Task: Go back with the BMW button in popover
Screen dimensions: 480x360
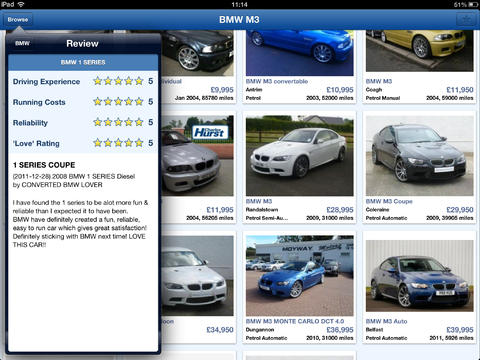Action: point(22,43)
